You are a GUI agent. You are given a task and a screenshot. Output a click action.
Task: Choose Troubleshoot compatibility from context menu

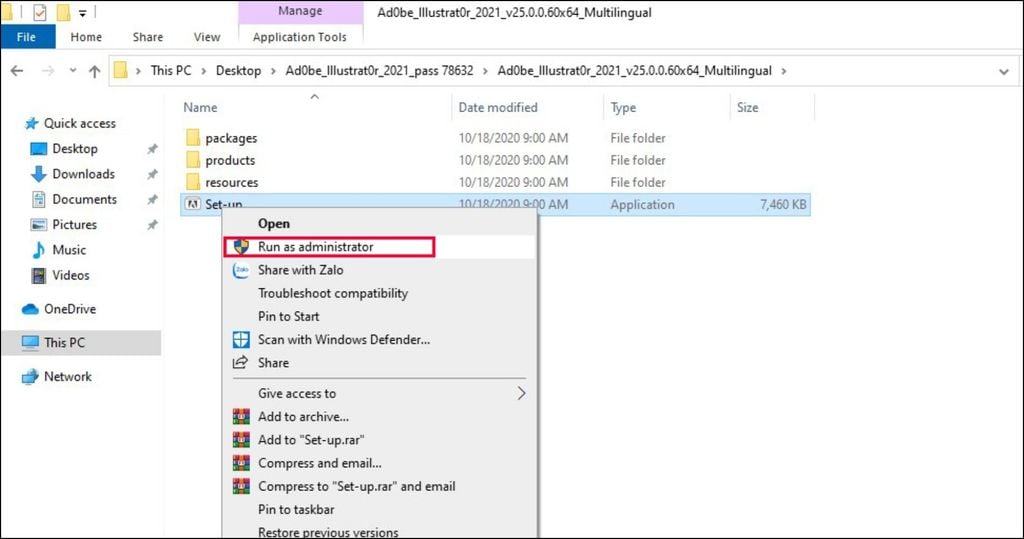(333, 293)
